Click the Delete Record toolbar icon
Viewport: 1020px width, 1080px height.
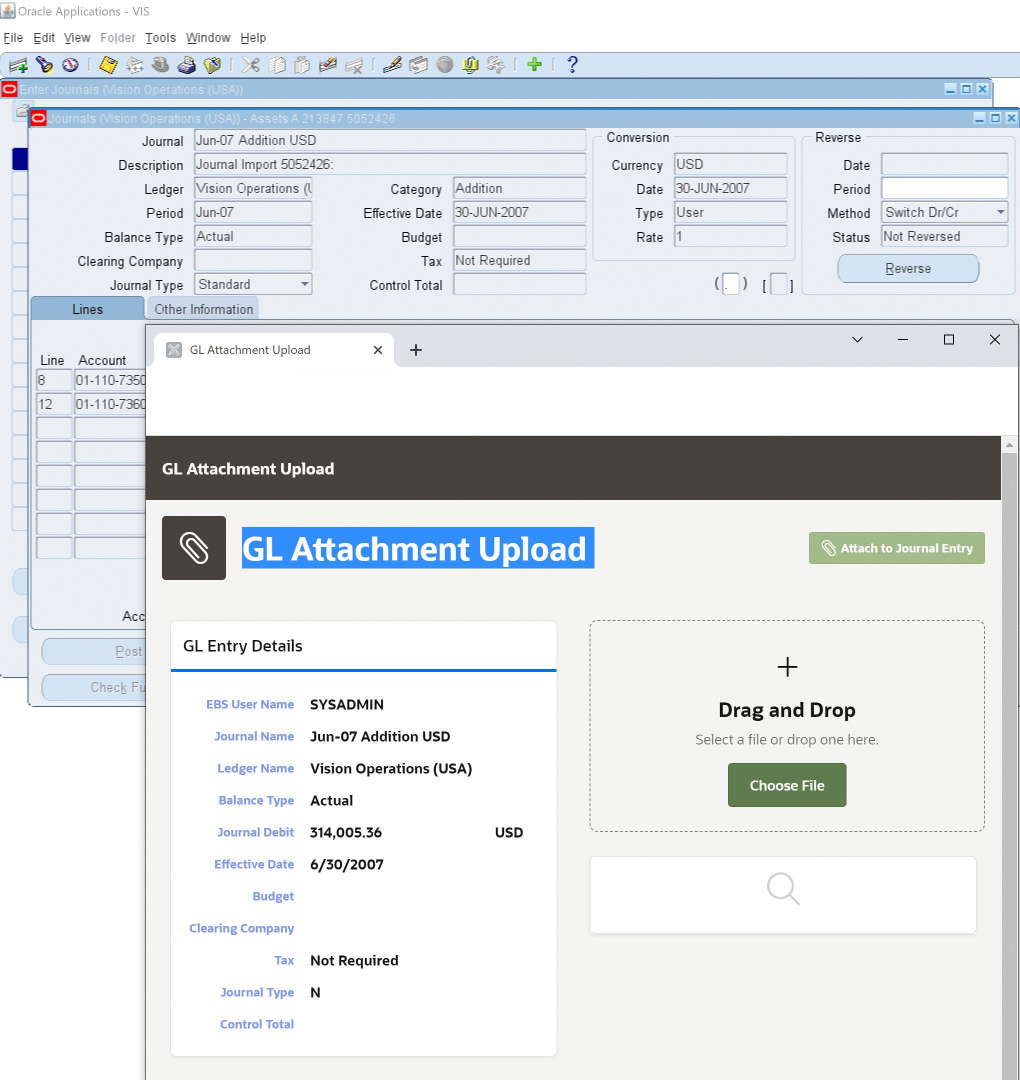point(354,65)
